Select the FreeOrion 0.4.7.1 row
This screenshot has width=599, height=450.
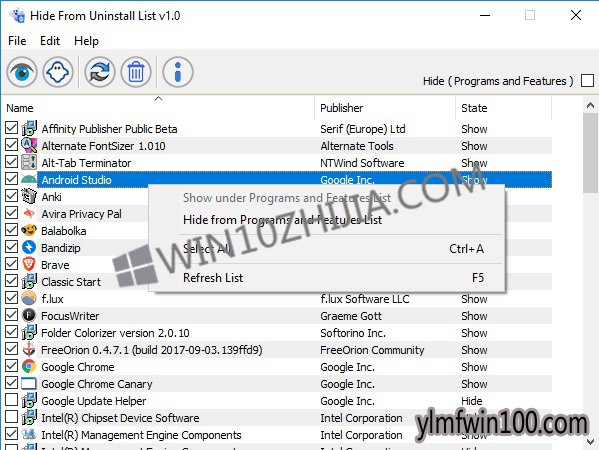pos(277,350)
